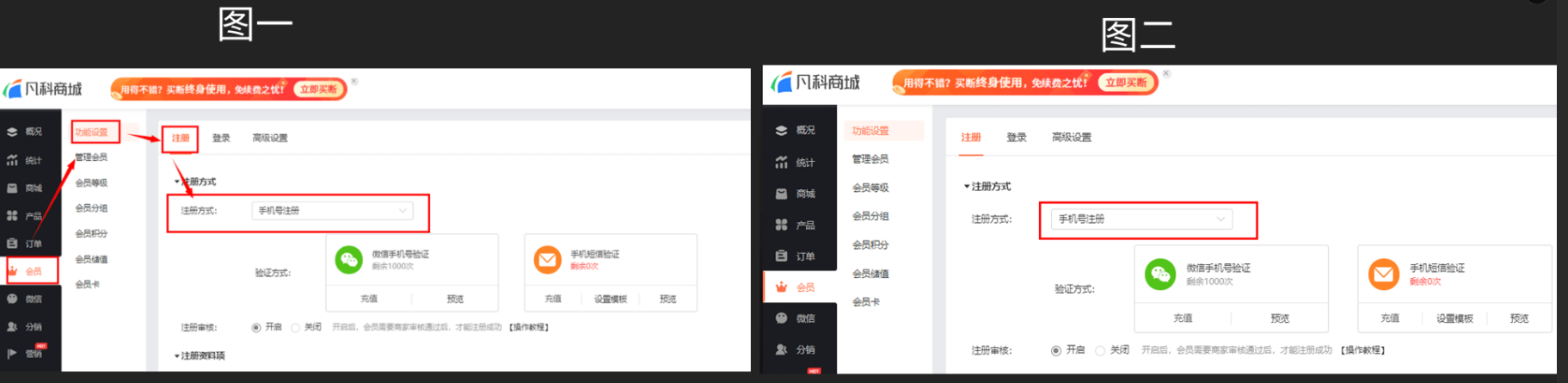Open 统计 chart icon in 图二 sidebar
The width and height of the screenshot is (1568, 383).
pyautogui.click(x=781, y=163)
